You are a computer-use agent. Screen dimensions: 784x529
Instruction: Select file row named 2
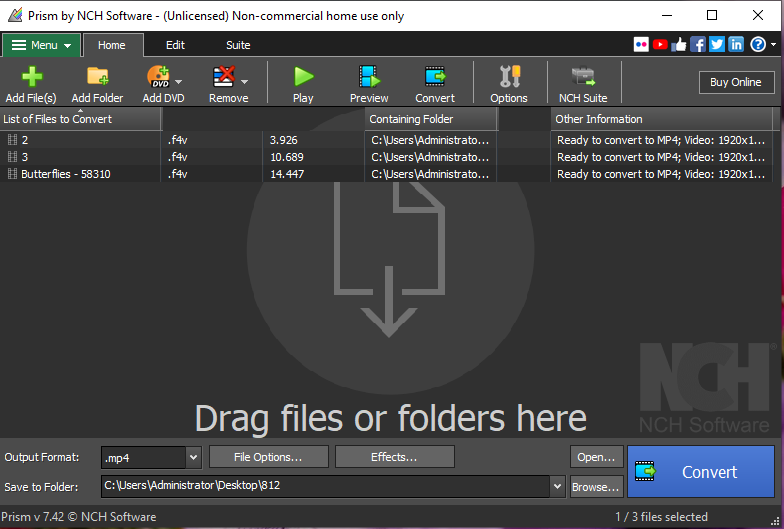[x=390, y=140]
